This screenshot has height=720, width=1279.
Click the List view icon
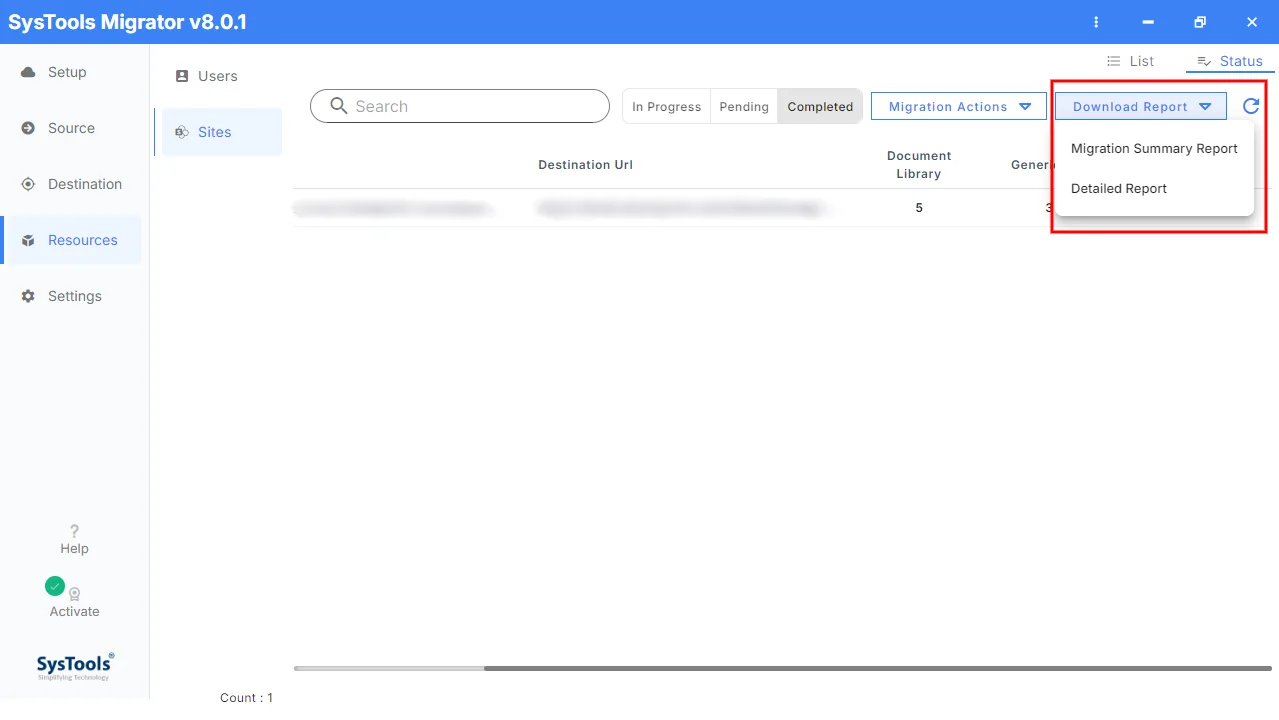[1114, 61]
